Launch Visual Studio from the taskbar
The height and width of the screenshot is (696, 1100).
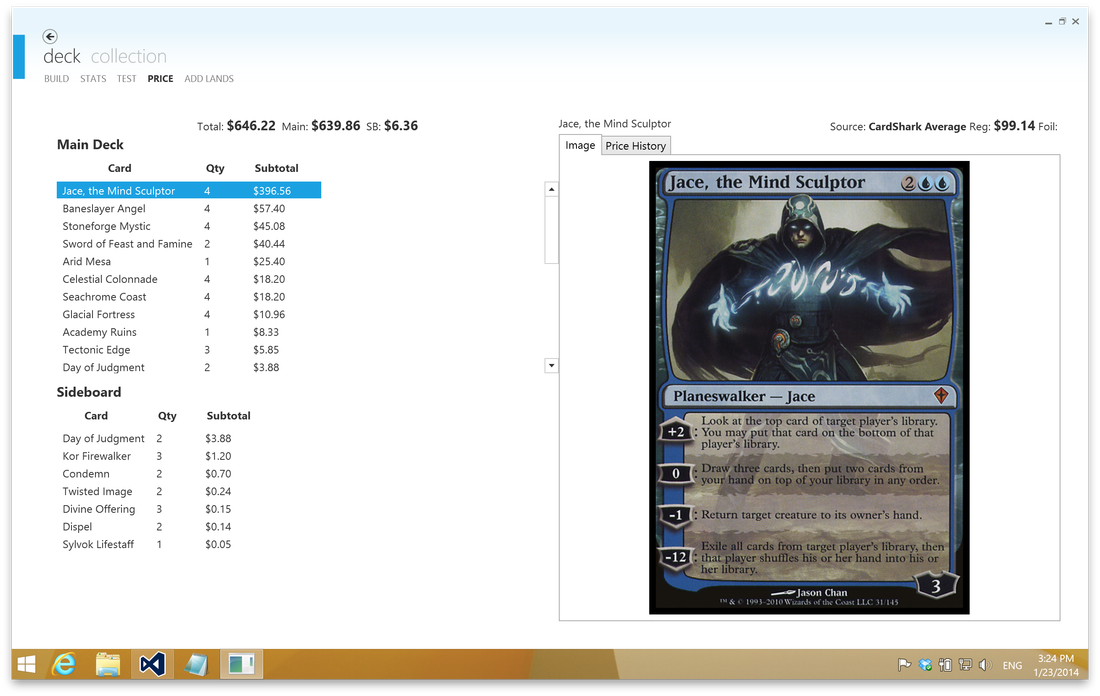pos(151,664)
